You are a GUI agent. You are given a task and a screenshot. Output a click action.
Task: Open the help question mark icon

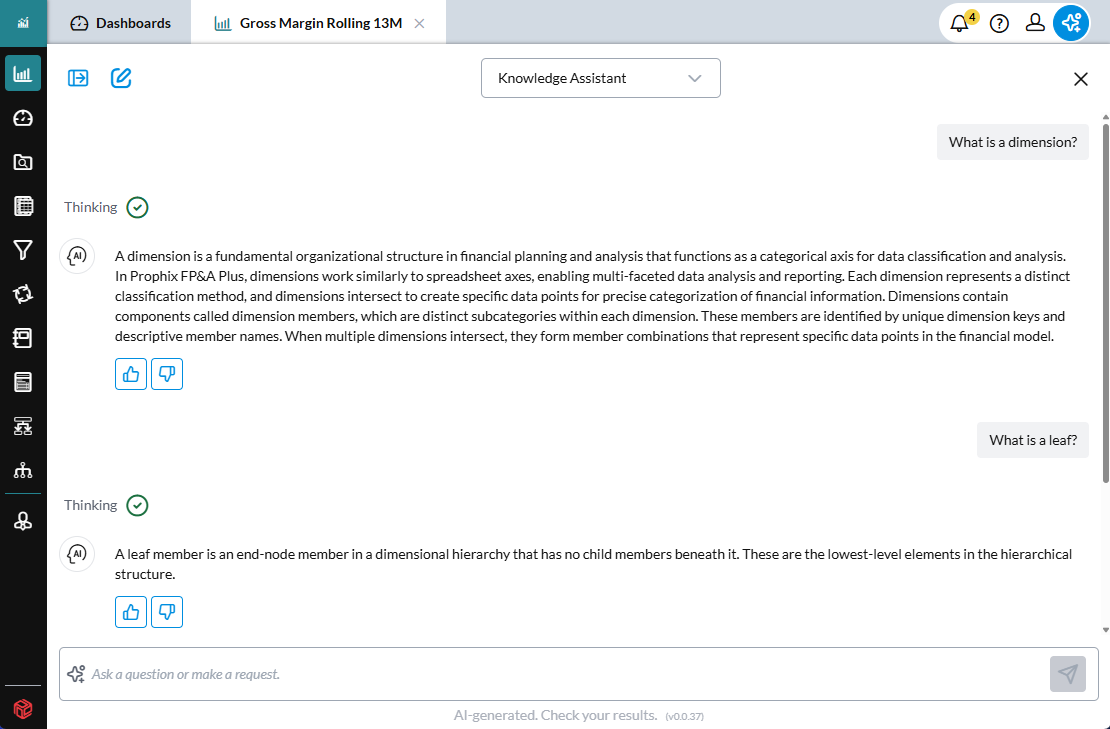999,23
